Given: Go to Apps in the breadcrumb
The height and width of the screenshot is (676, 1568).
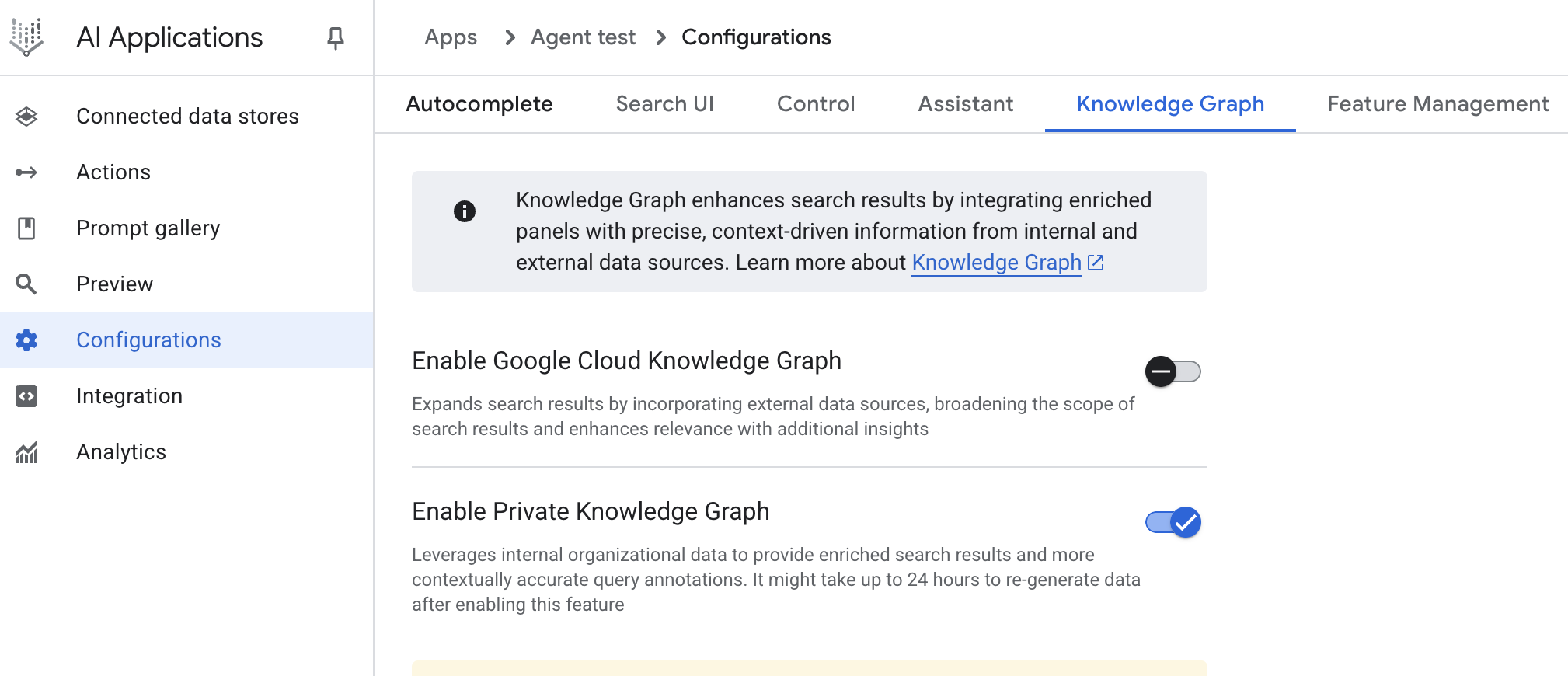Looking at the screenshot, I should 451,37.
